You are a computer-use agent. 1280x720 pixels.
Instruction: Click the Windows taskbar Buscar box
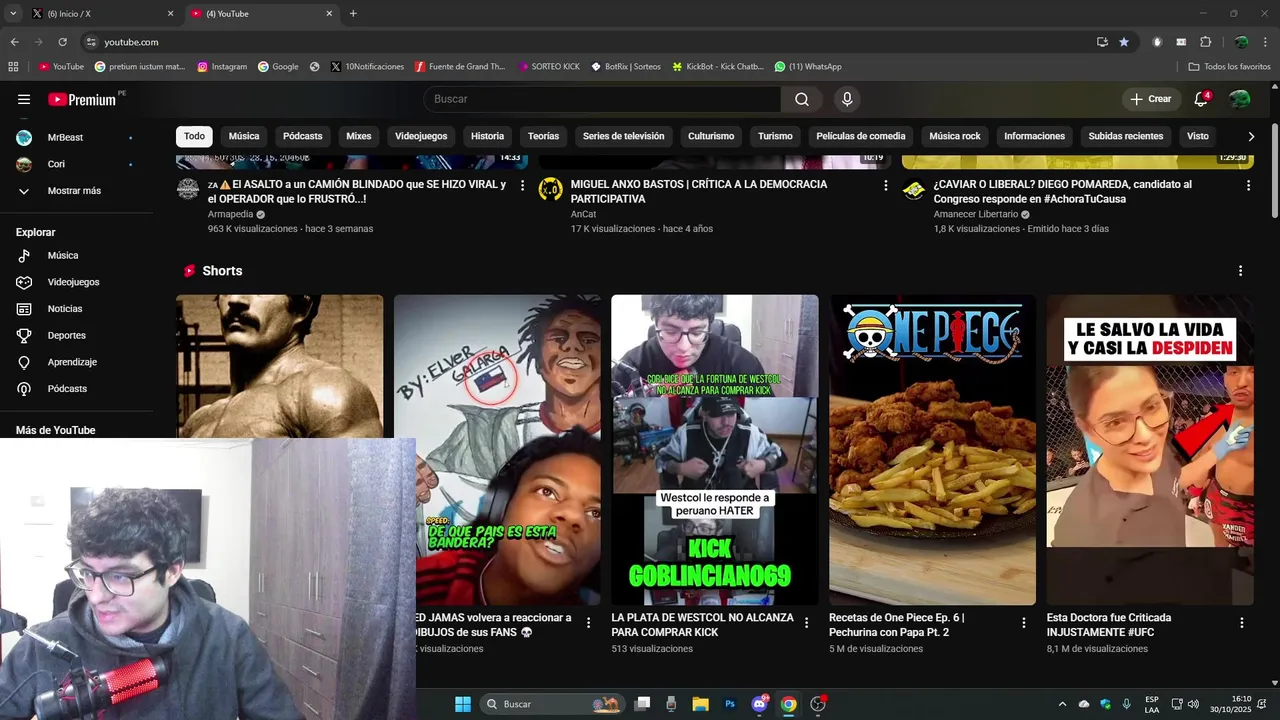553,704
